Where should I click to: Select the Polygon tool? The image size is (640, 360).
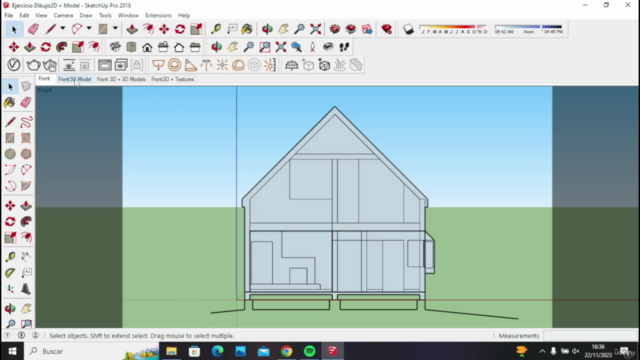(26, 154)
